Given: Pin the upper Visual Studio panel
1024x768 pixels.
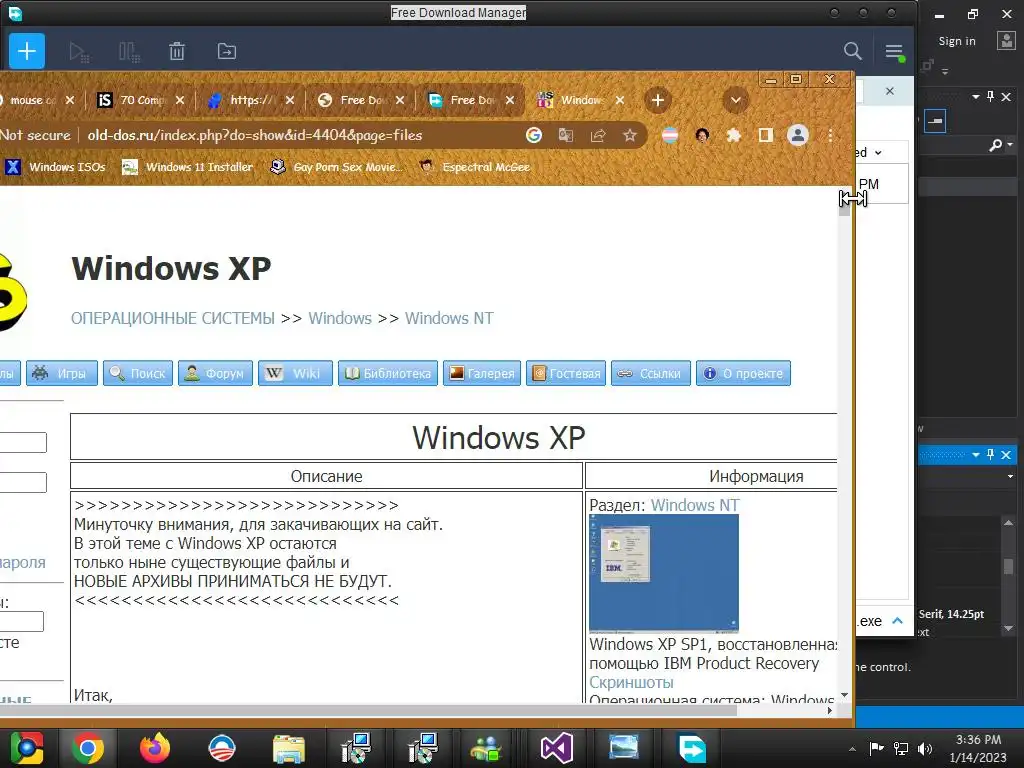Looking at the screenshot, I should point(991,97).
